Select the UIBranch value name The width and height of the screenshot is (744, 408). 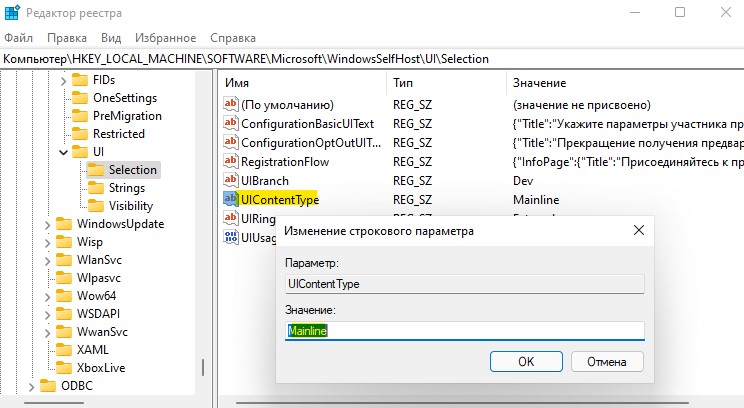click(x=265, y=181)
